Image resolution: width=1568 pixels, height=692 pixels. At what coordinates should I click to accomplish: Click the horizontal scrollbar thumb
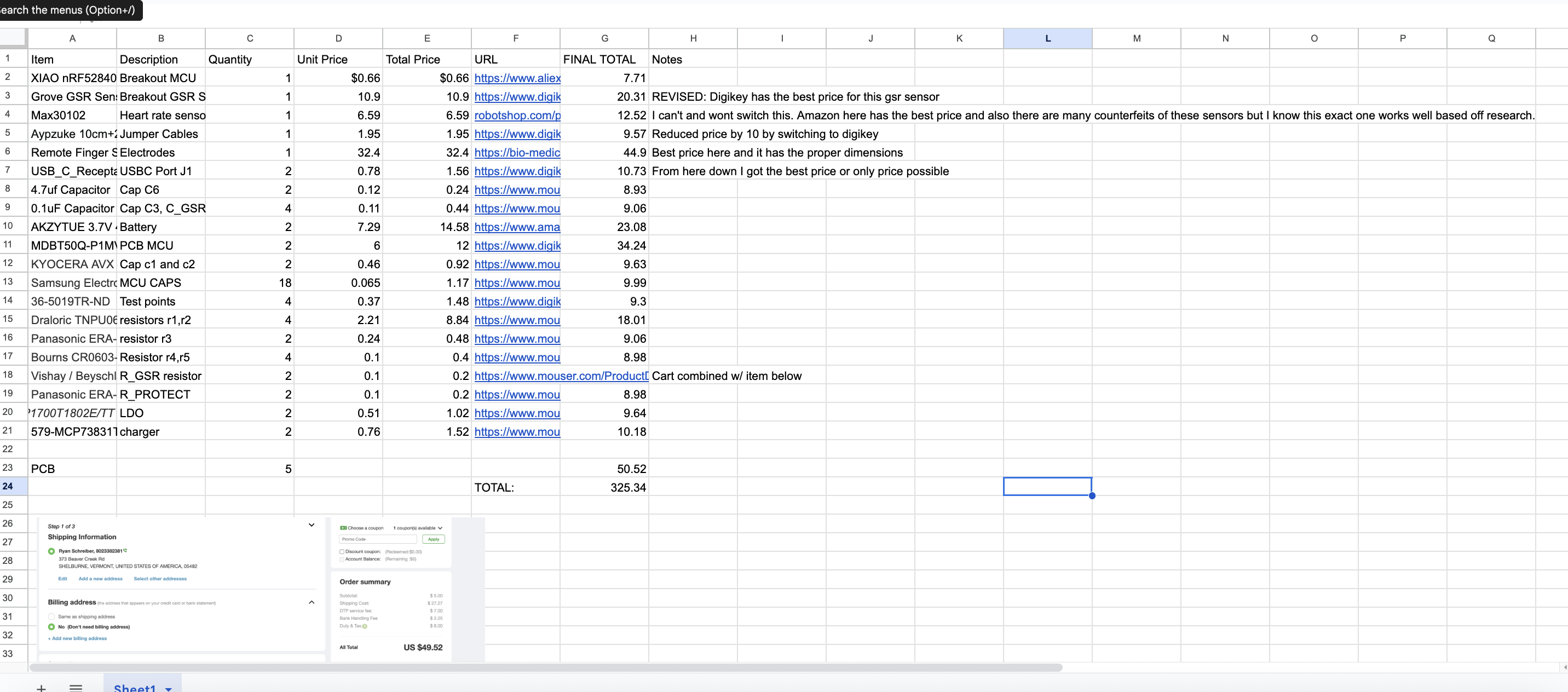[545, 667]
